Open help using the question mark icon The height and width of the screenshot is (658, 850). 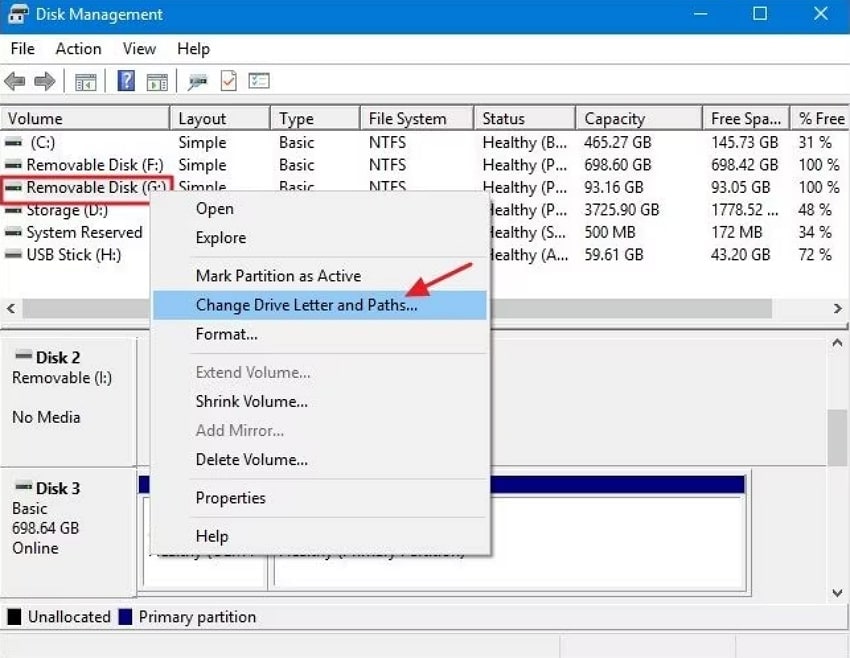pyautogui.click(x=124, y=81)
